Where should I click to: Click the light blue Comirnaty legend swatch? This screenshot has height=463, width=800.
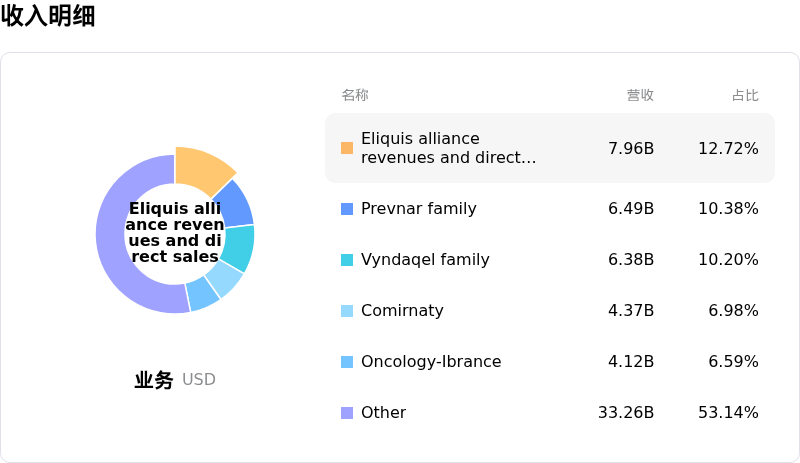click(x=347, y=311)
